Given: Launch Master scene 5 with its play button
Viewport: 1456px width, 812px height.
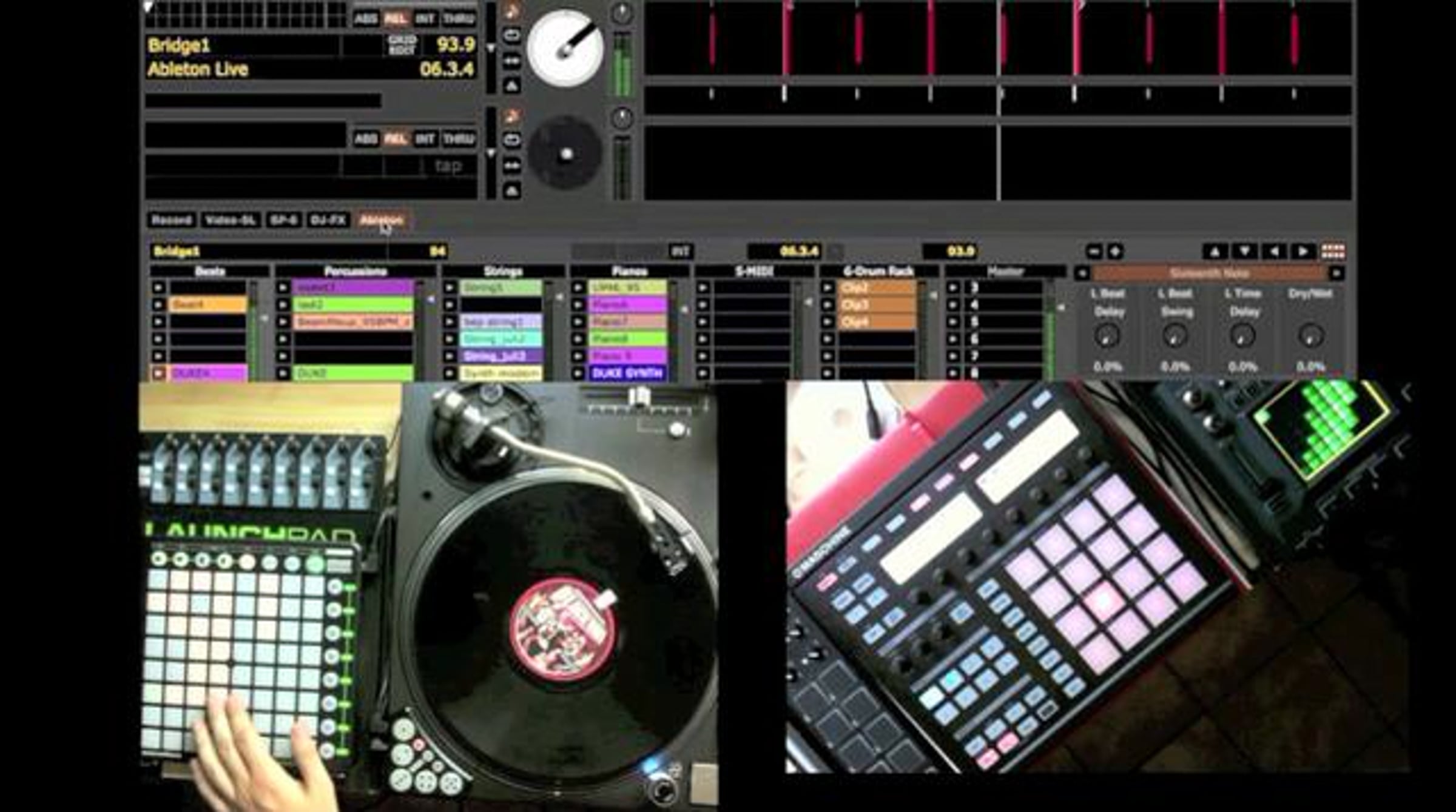Looking at the screenshot, I should [953, 322].
